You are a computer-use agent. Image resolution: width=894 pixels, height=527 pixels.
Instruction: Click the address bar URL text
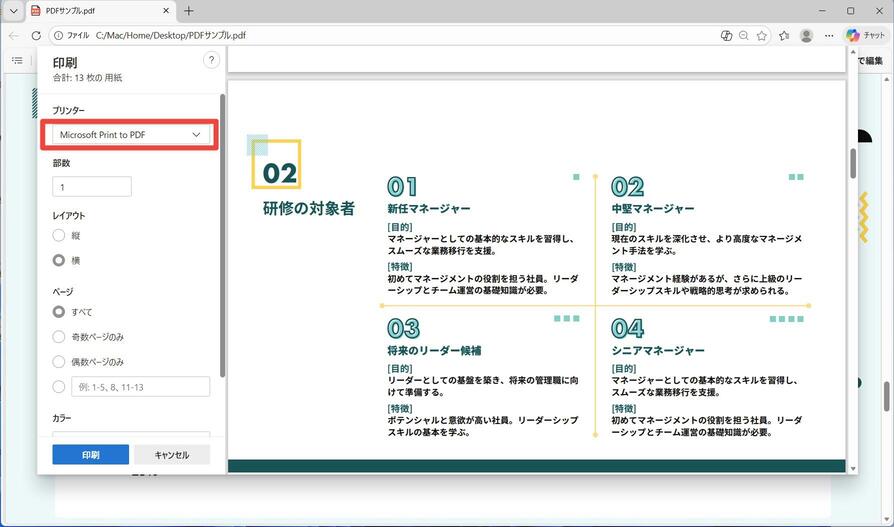tap(171, 35)
